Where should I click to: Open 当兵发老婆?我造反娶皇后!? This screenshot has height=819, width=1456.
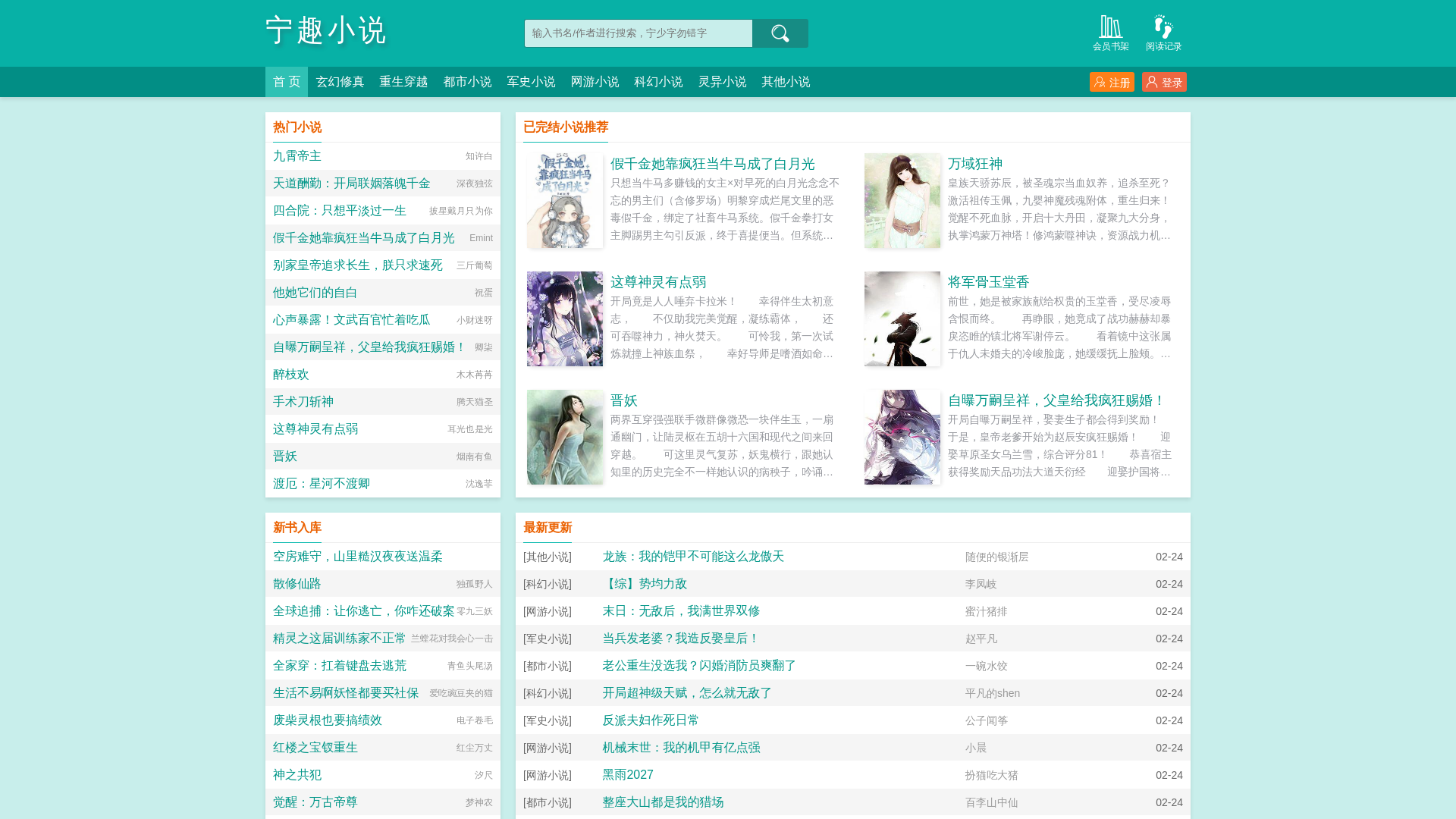(x=681, y=639)
